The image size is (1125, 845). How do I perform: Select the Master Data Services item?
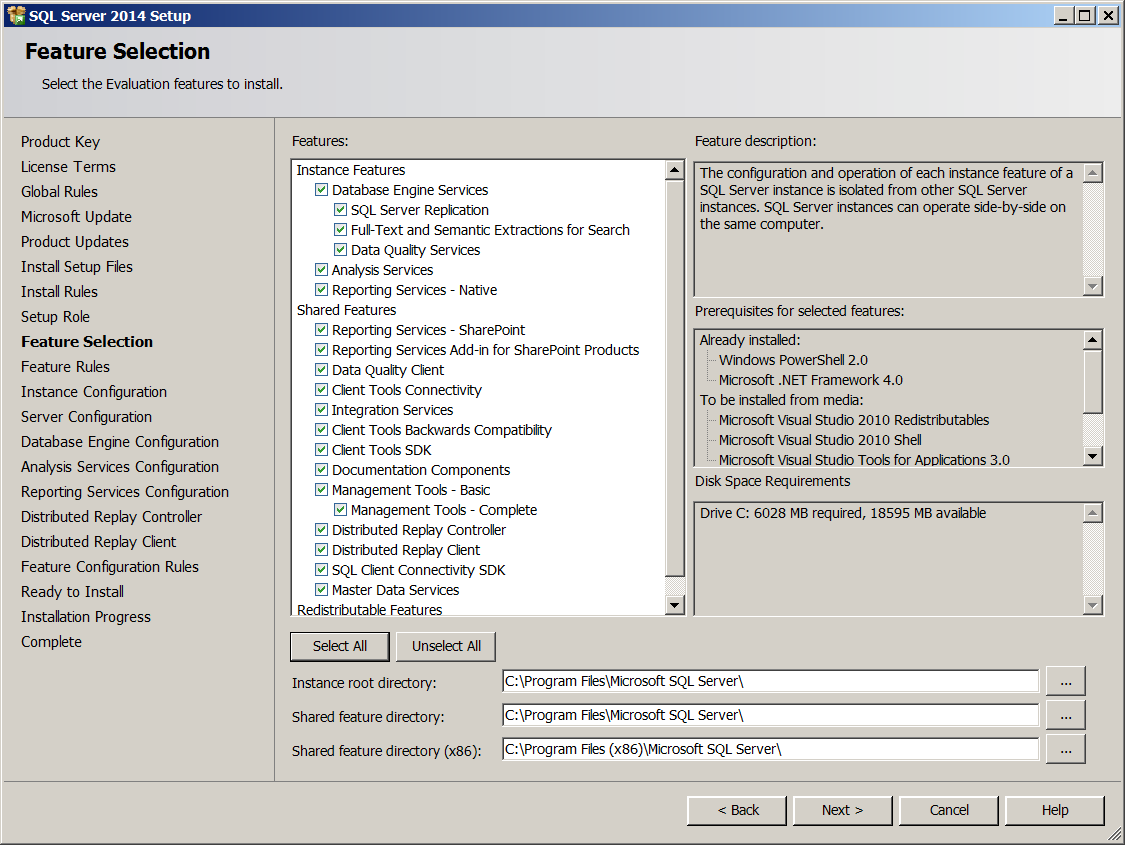[x=395, y=590]
